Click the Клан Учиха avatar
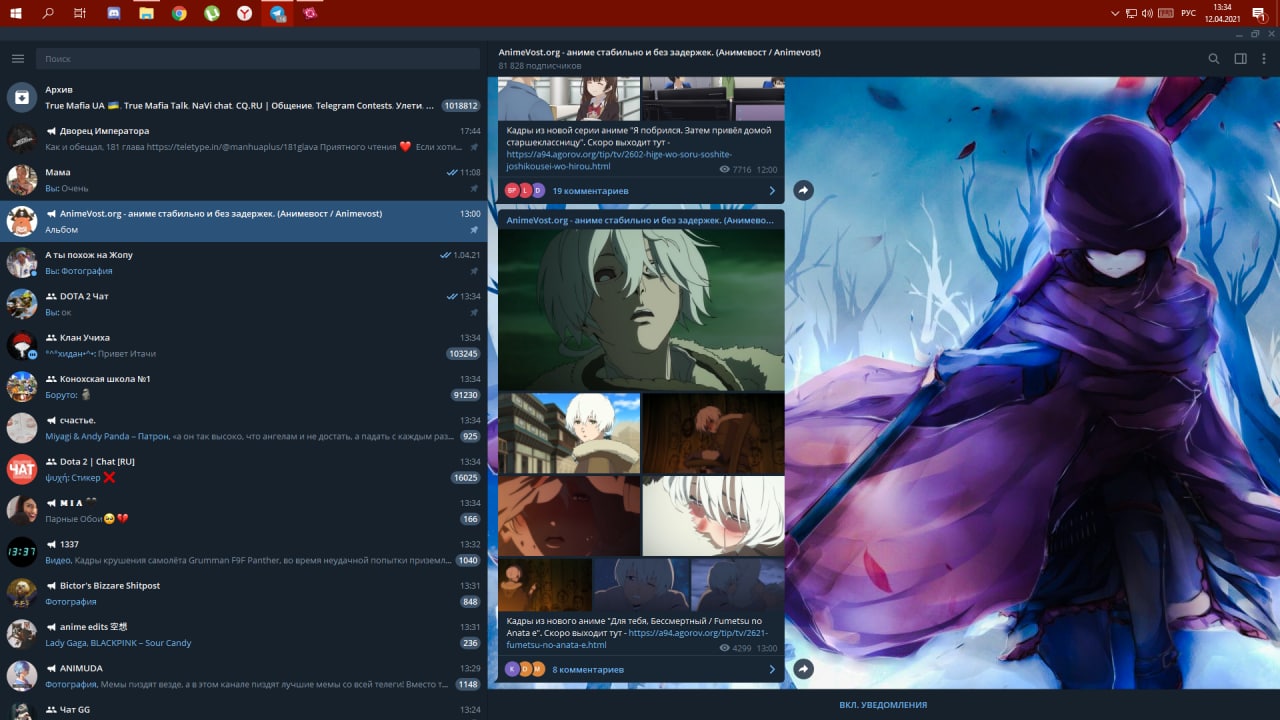The image size is (1280, 720). click(22, 345)
